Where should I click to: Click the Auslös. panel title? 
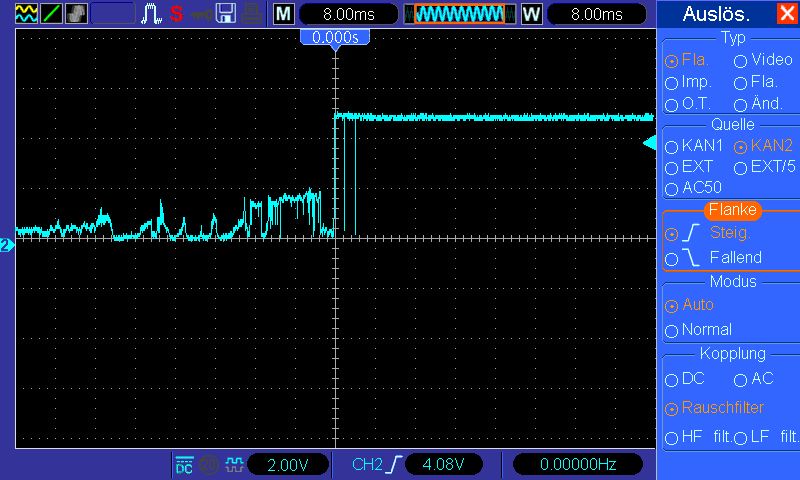pyautogui.click(x=716, y=14)
